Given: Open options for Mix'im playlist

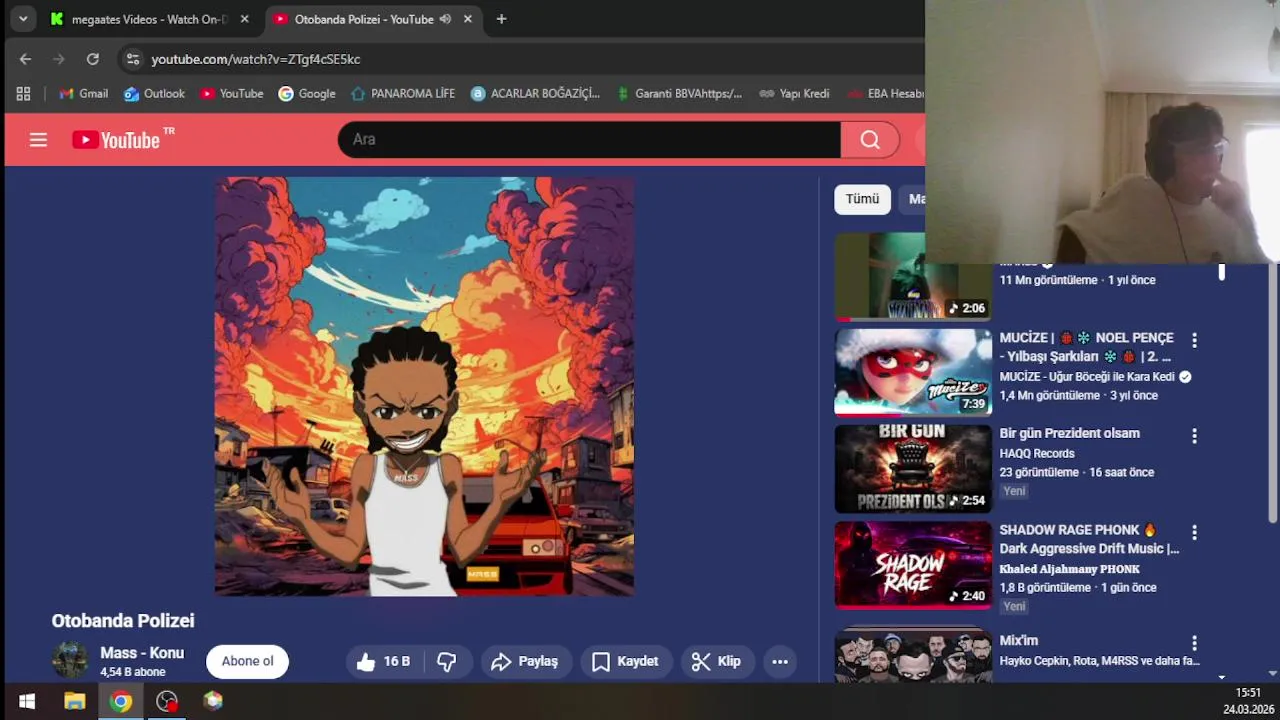Looking at the screenshot, I should 1194,643.
